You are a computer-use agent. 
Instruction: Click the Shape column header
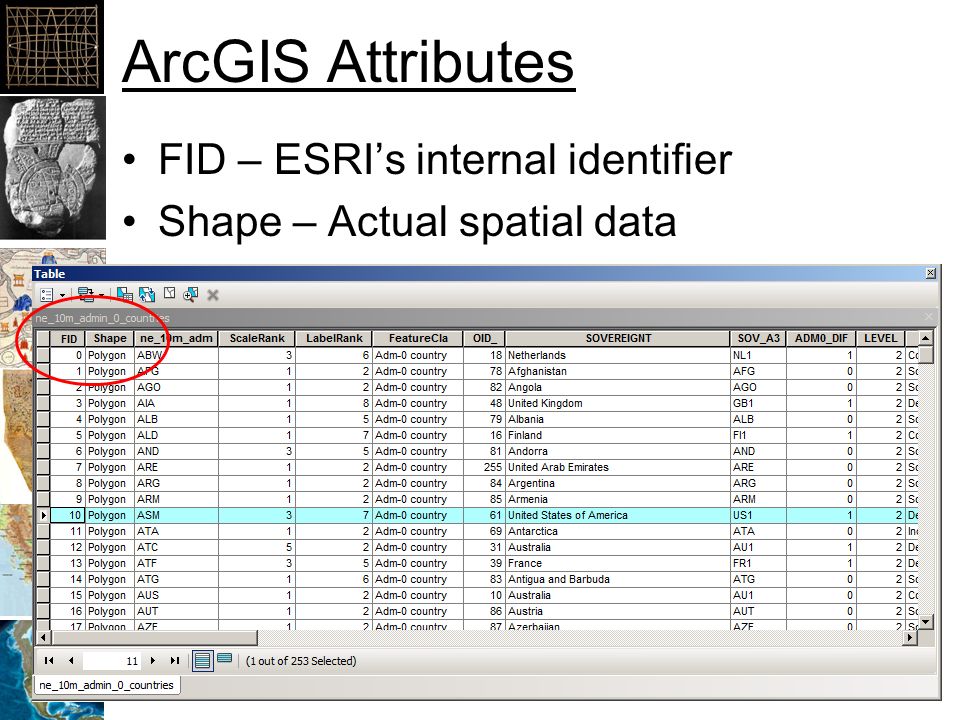point(110,339)
